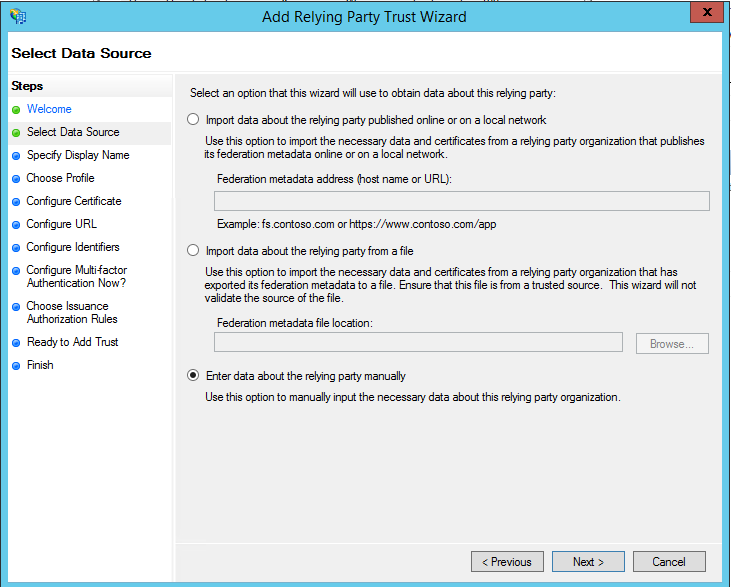Screen dimensions: 731x587
Task: Click the Configure URL step
Action: (62, 224)
